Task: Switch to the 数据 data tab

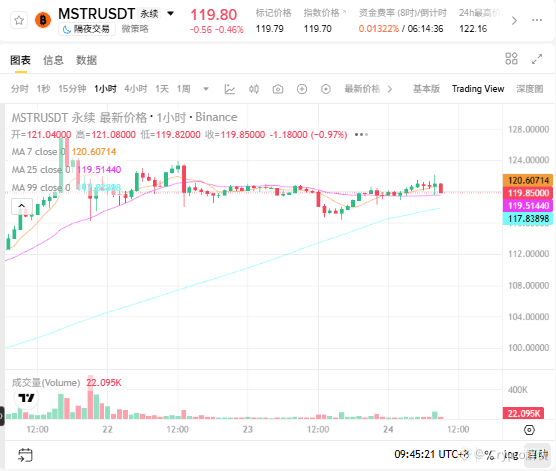Action: [x=86, y=60]
